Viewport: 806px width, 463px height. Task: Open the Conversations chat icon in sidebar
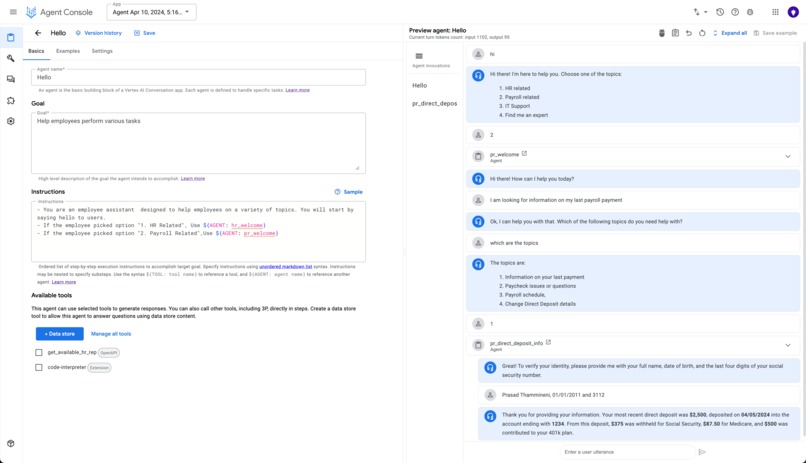click(11, 79)
